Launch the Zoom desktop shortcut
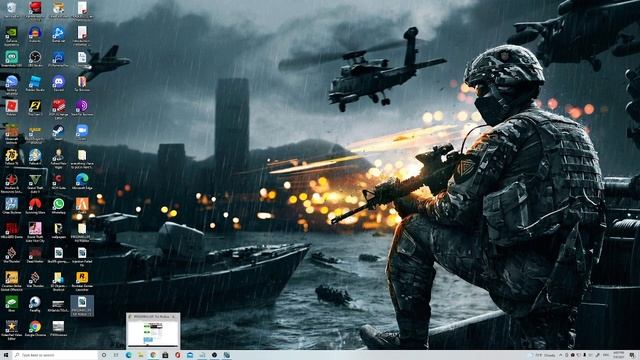 tap(82, 132)
